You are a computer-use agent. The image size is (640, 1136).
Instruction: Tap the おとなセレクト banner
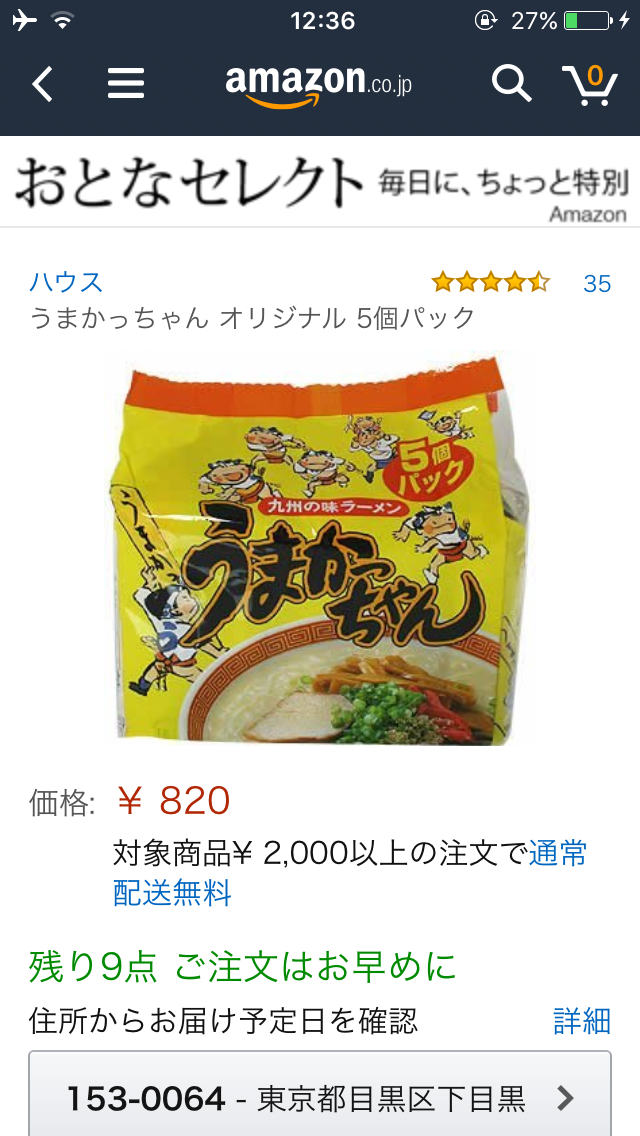(320, 182)
